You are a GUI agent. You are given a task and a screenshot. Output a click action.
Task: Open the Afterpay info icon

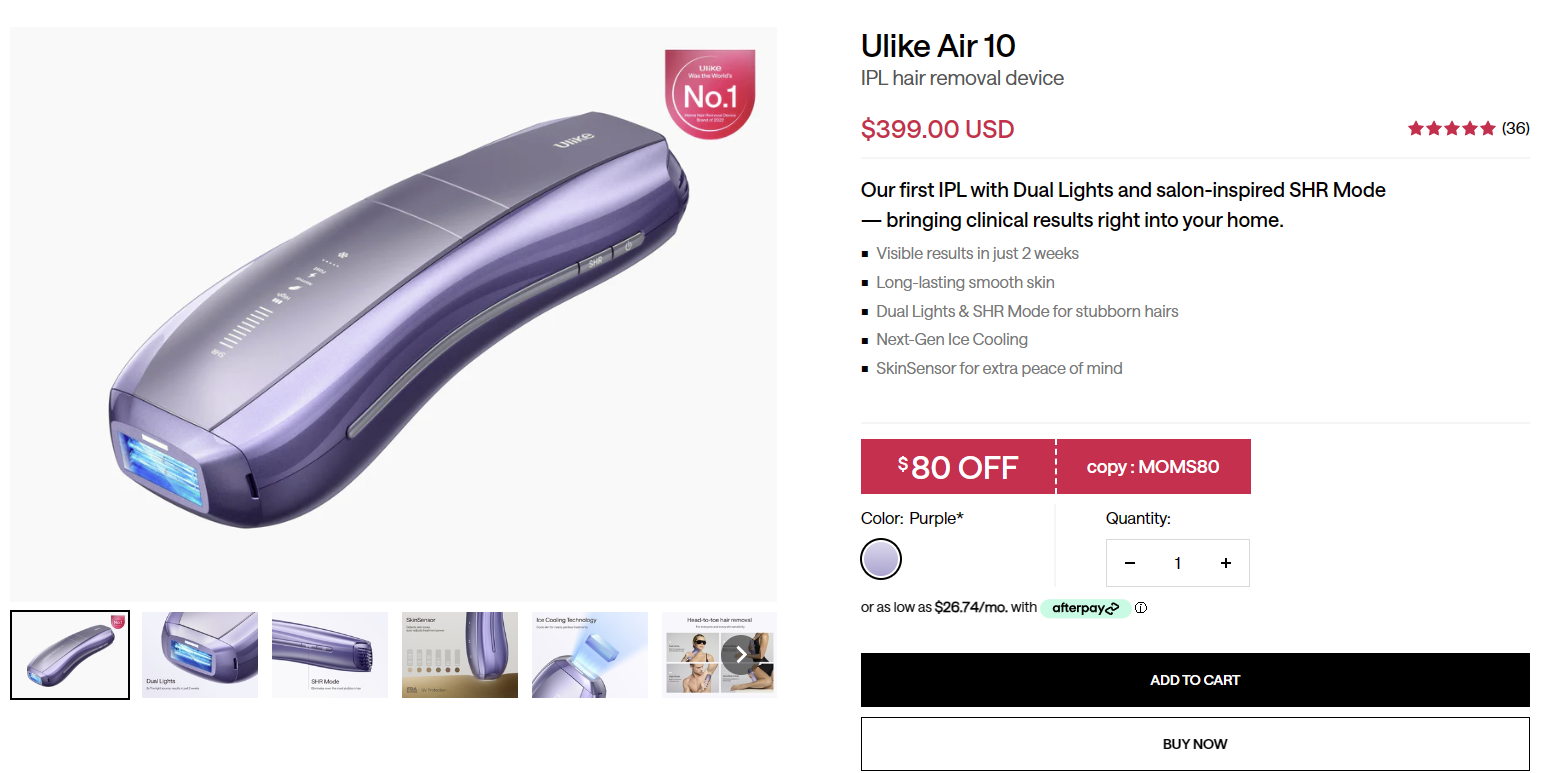1141,608
